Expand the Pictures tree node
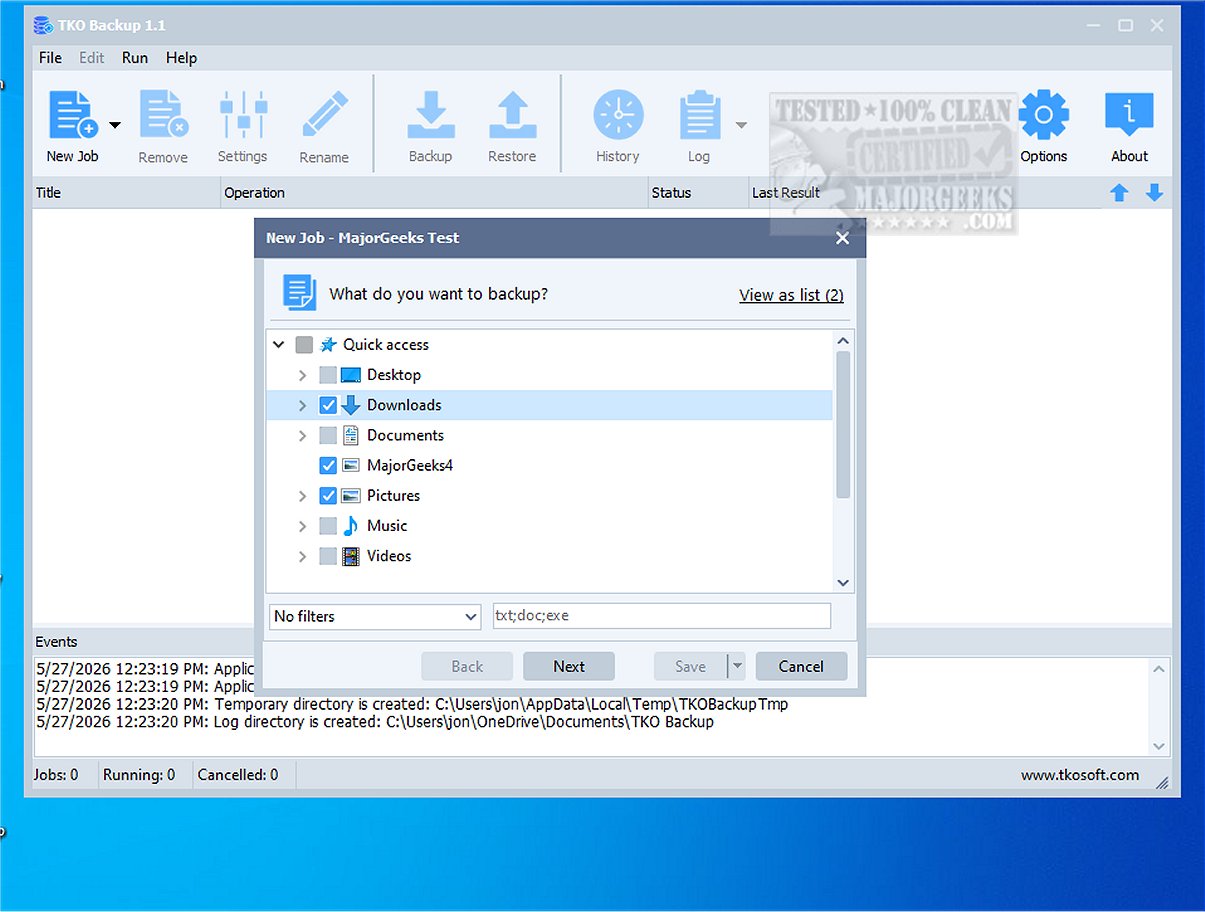Image resolution: width=1205 pixels, height=912 pixels. [303, 496]
